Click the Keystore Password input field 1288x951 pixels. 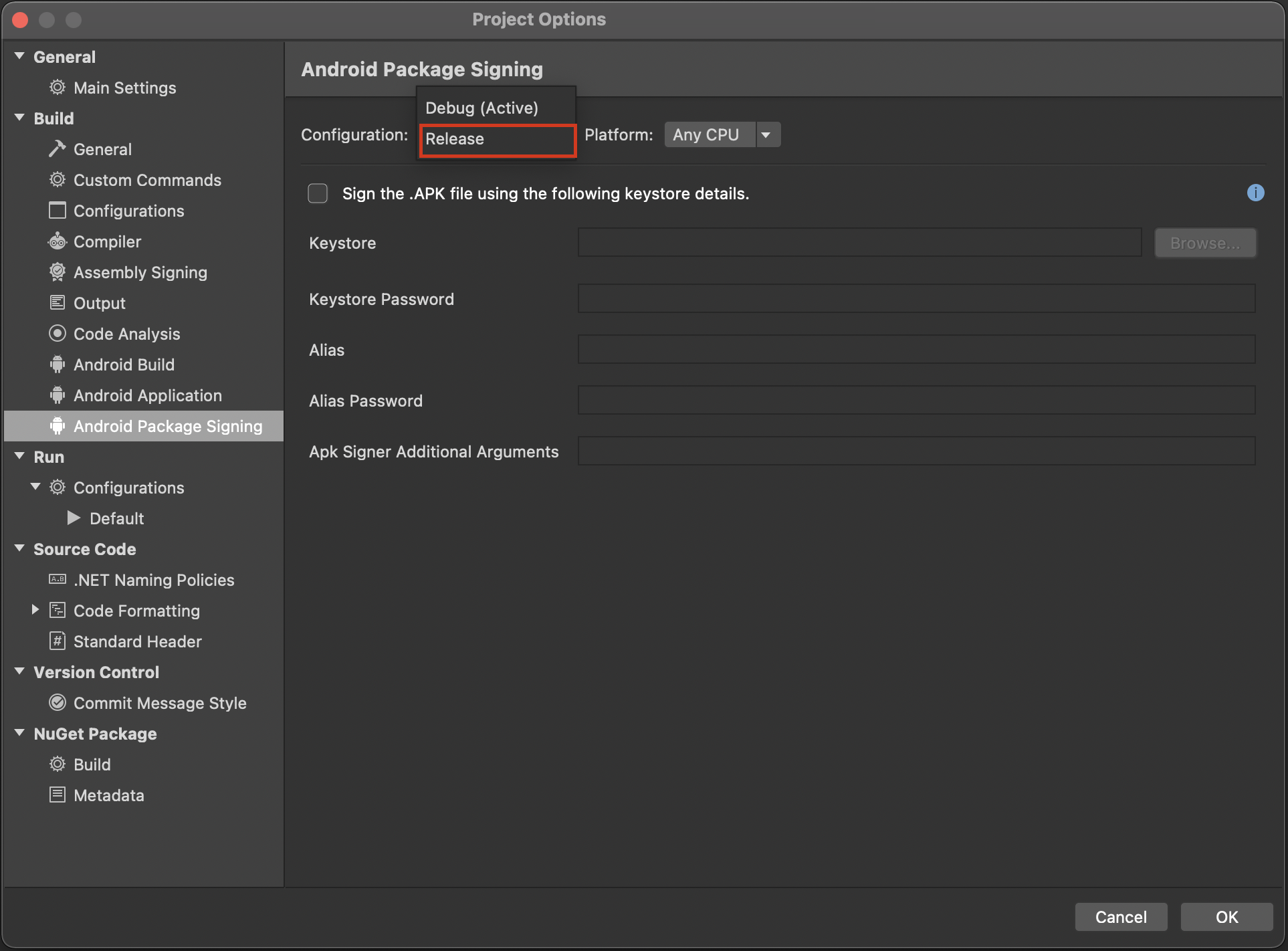tap(916, 299)
